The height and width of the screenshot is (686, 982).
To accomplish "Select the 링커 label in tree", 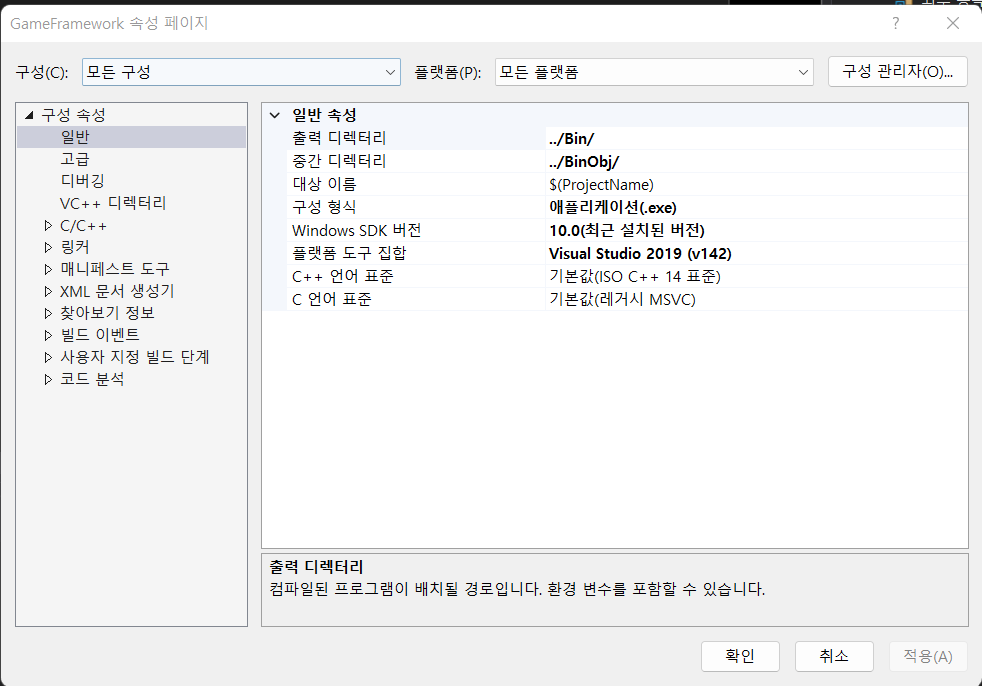I will pyautogui.click(x=75, y=247).
